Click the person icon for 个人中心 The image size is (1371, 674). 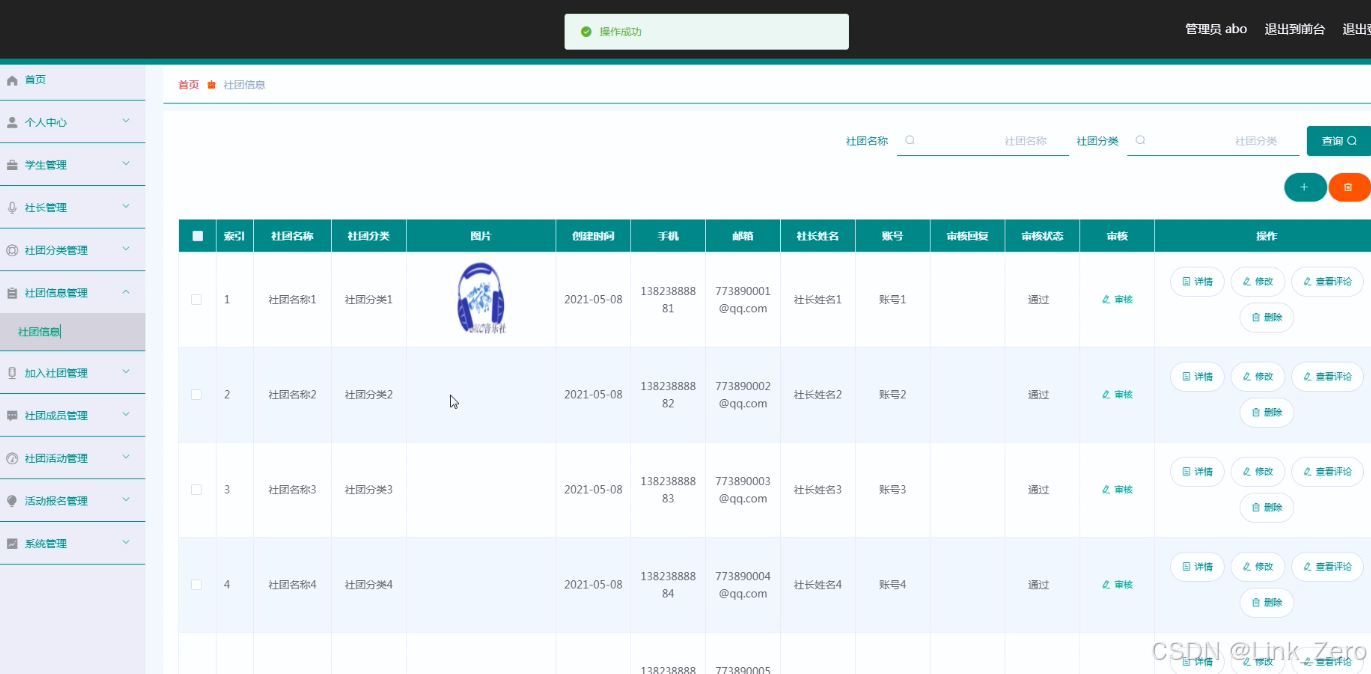12,123
